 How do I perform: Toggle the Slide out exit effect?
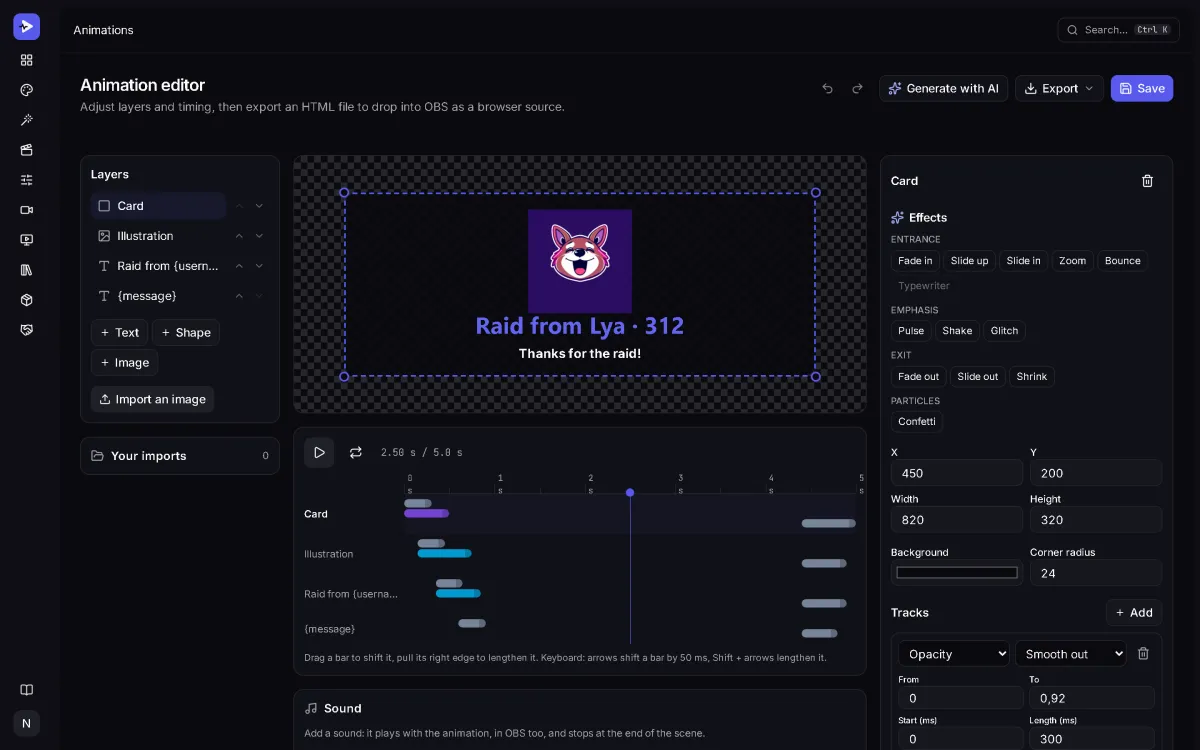click(977, 377)
